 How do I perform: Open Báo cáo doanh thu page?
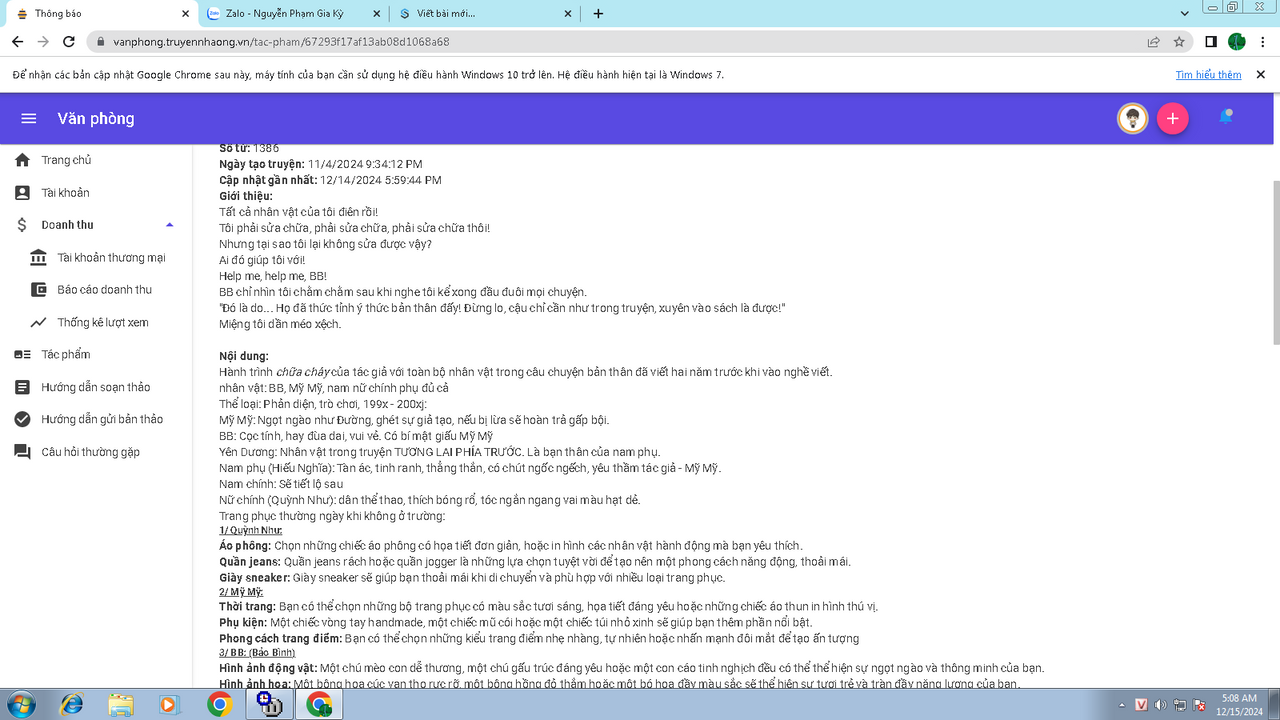(104, 290)
